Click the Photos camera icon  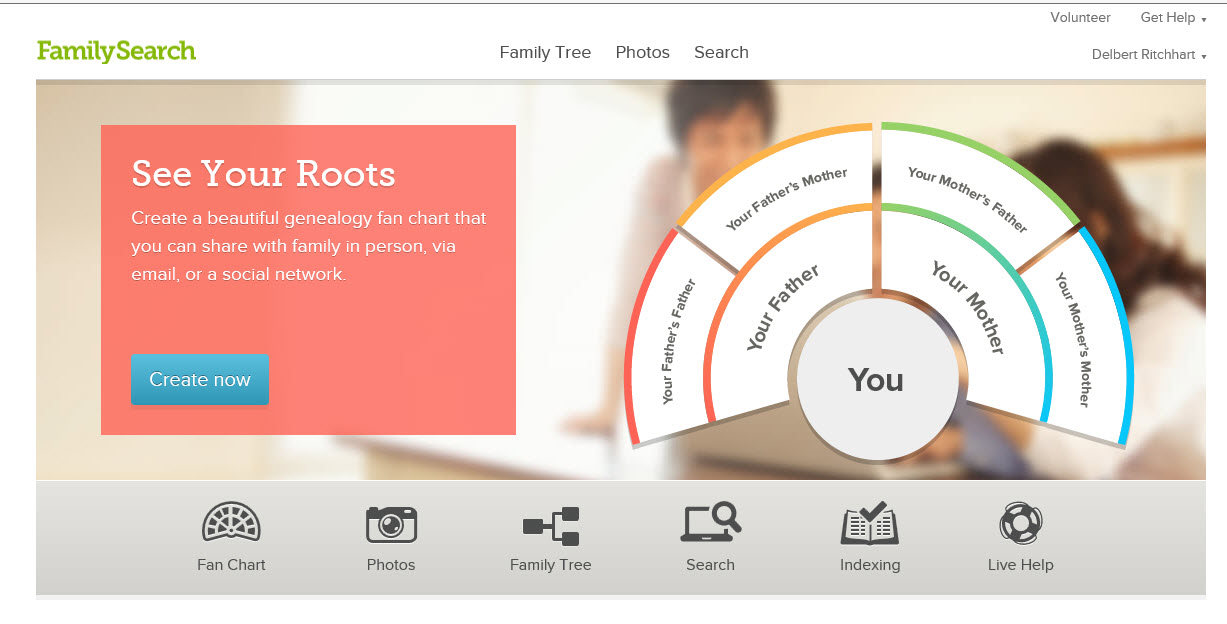point(391,524)
